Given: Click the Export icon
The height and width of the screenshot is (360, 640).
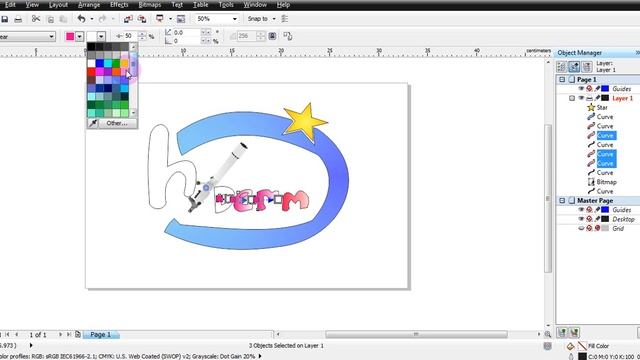Looking at the screenshot, I should 142,19.
